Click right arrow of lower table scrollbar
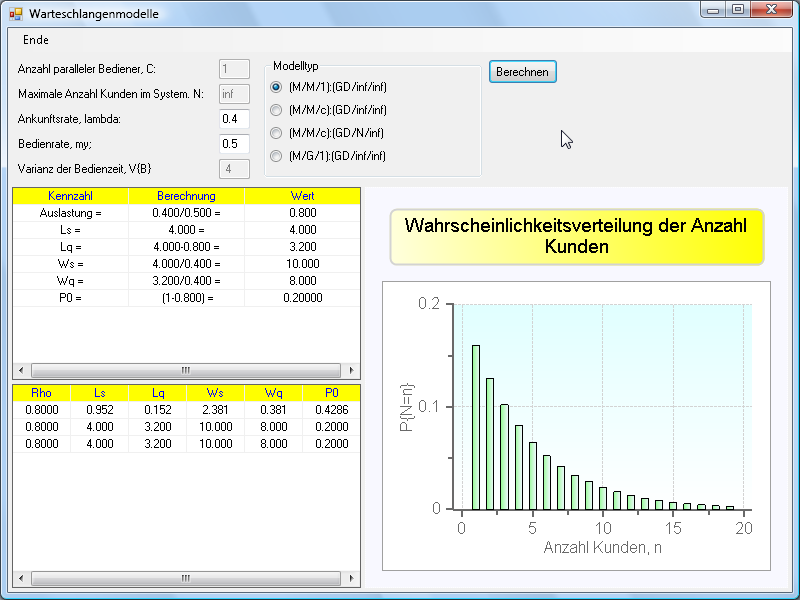Screen dimensions: 800x600 (352, 579)
